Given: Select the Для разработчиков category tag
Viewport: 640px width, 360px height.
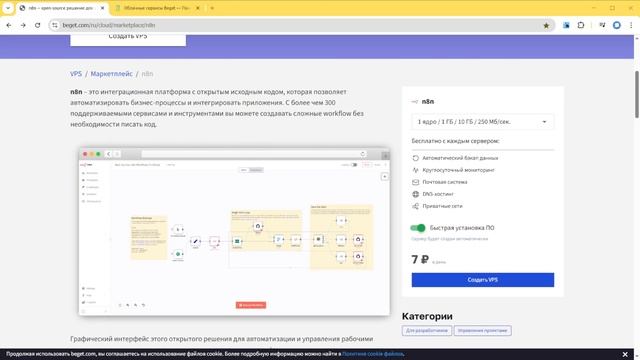Looking at the screenshot, I should pyautogui.click(x=427, y=331).
